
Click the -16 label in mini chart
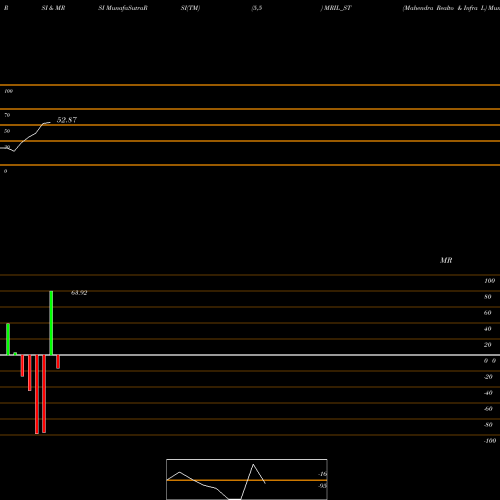pos(322,474)
